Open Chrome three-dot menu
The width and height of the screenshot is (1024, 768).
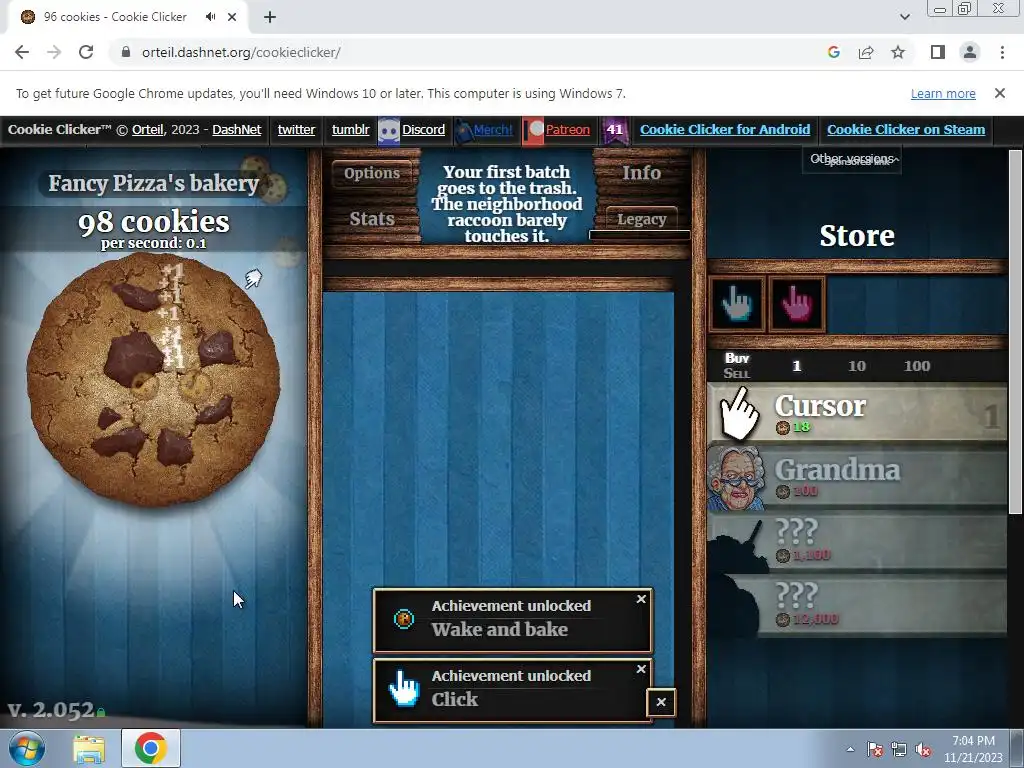click(x=1002, y=52)
